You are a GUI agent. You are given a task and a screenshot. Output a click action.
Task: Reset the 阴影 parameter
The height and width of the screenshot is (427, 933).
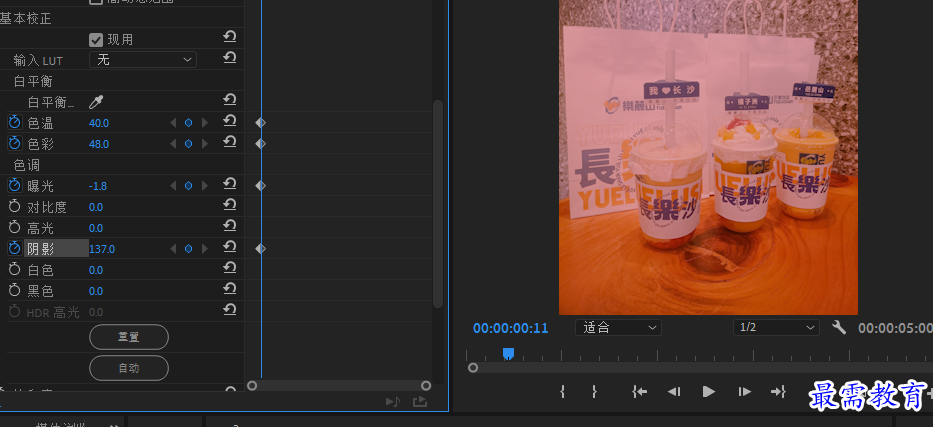[x=230, y=247]
